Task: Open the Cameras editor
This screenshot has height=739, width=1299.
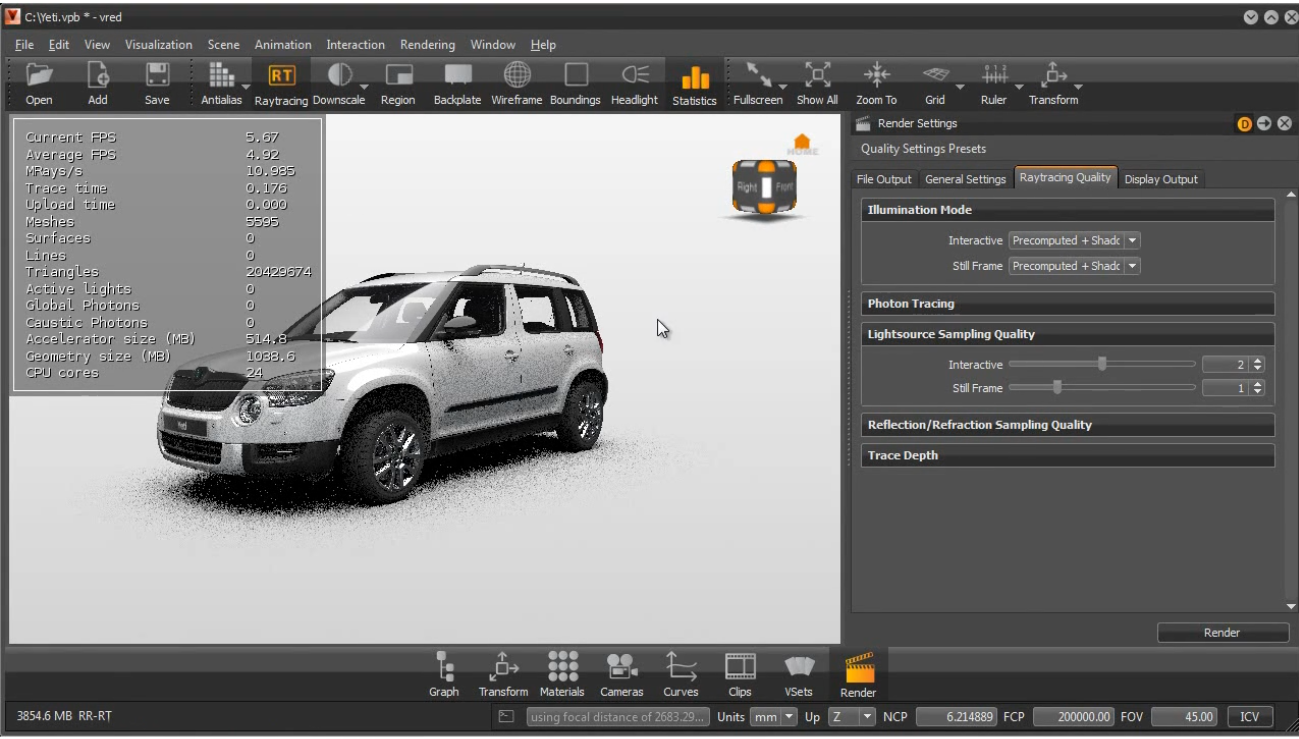Action: tap(621, 675)
